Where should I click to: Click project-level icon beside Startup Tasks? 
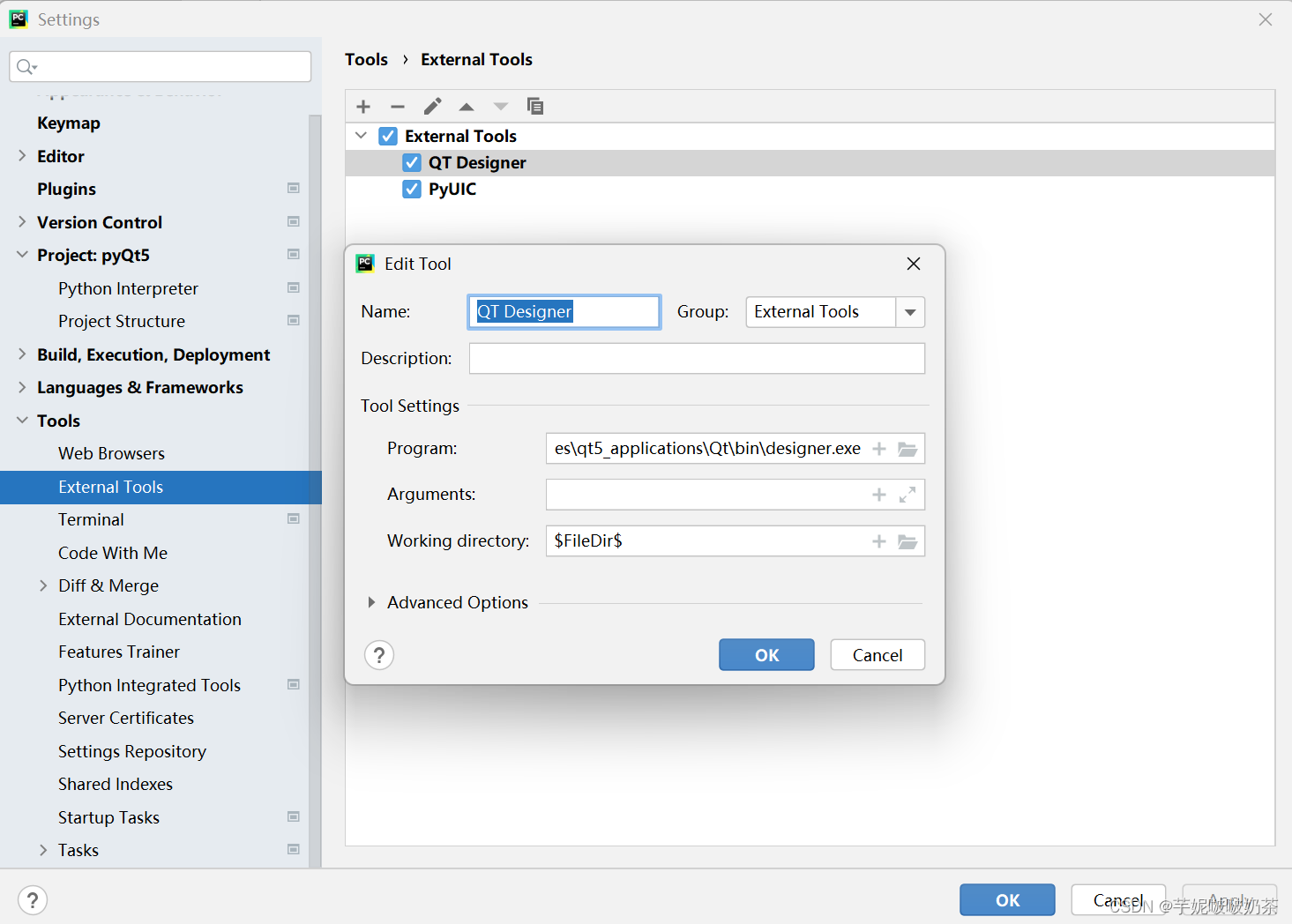tap(294, 816)
